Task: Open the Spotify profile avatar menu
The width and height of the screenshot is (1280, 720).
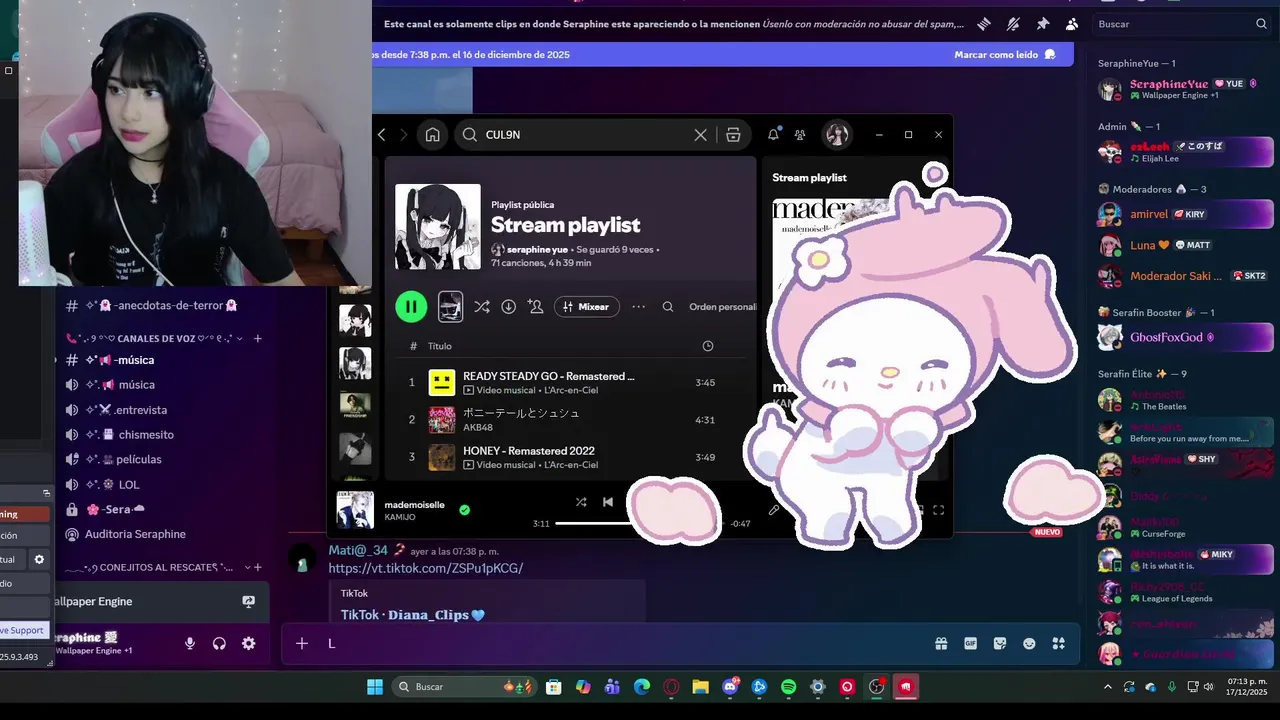Action: tap(836, 134)
